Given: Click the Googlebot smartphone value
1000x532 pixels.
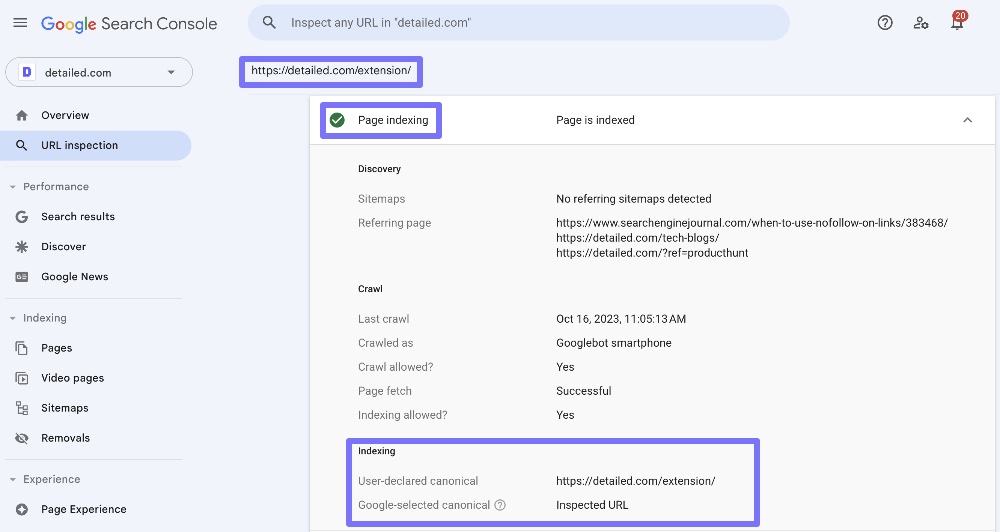Looking at the screenshot, I should tap(614, 343).
